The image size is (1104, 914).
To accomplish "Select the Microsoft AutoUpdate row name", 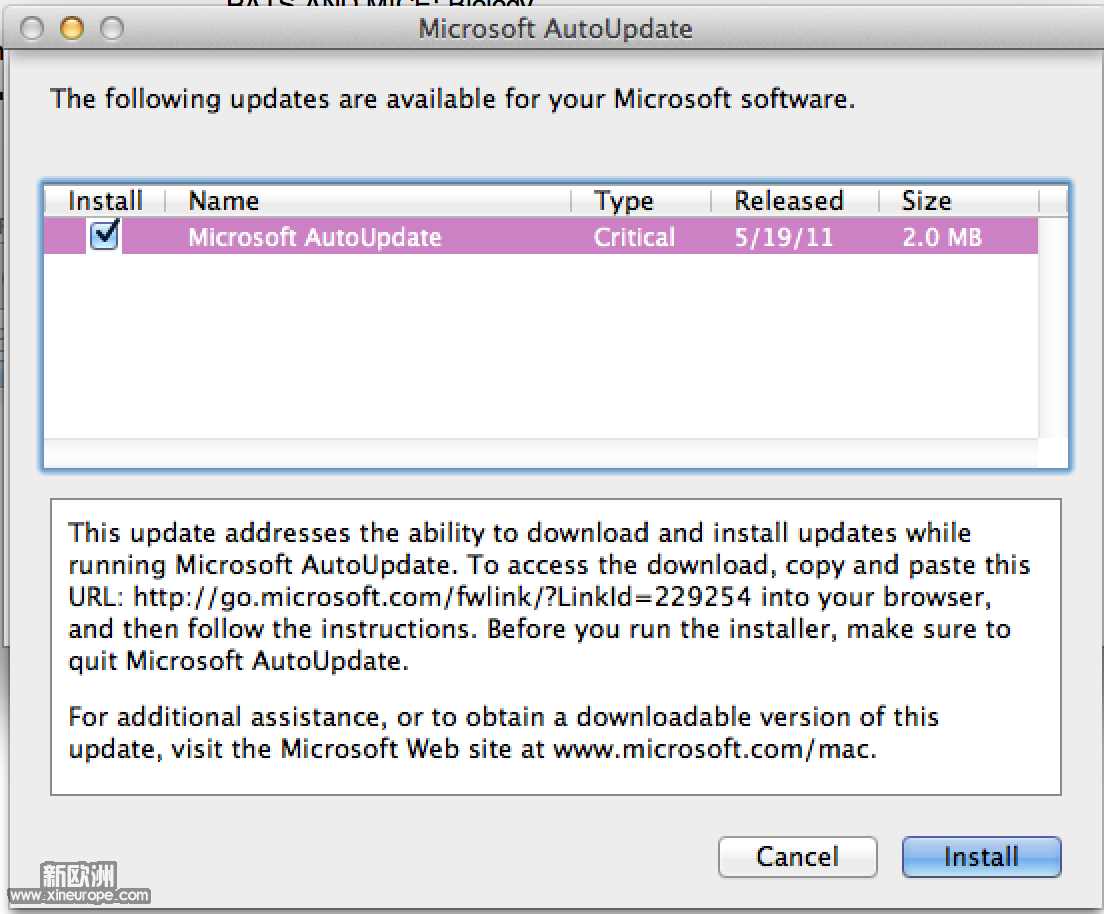I will [315, 237].
